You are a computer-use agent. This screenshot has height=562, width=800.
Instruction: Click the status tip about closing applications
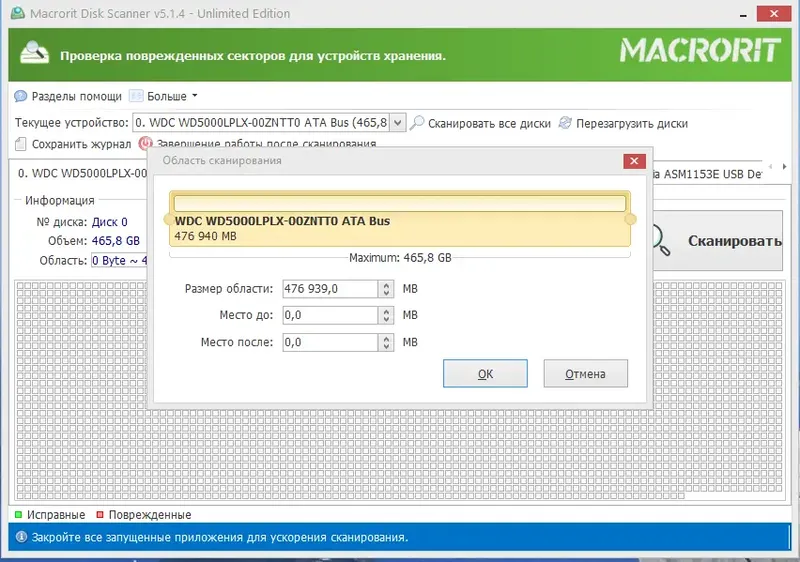click(220, 538)
